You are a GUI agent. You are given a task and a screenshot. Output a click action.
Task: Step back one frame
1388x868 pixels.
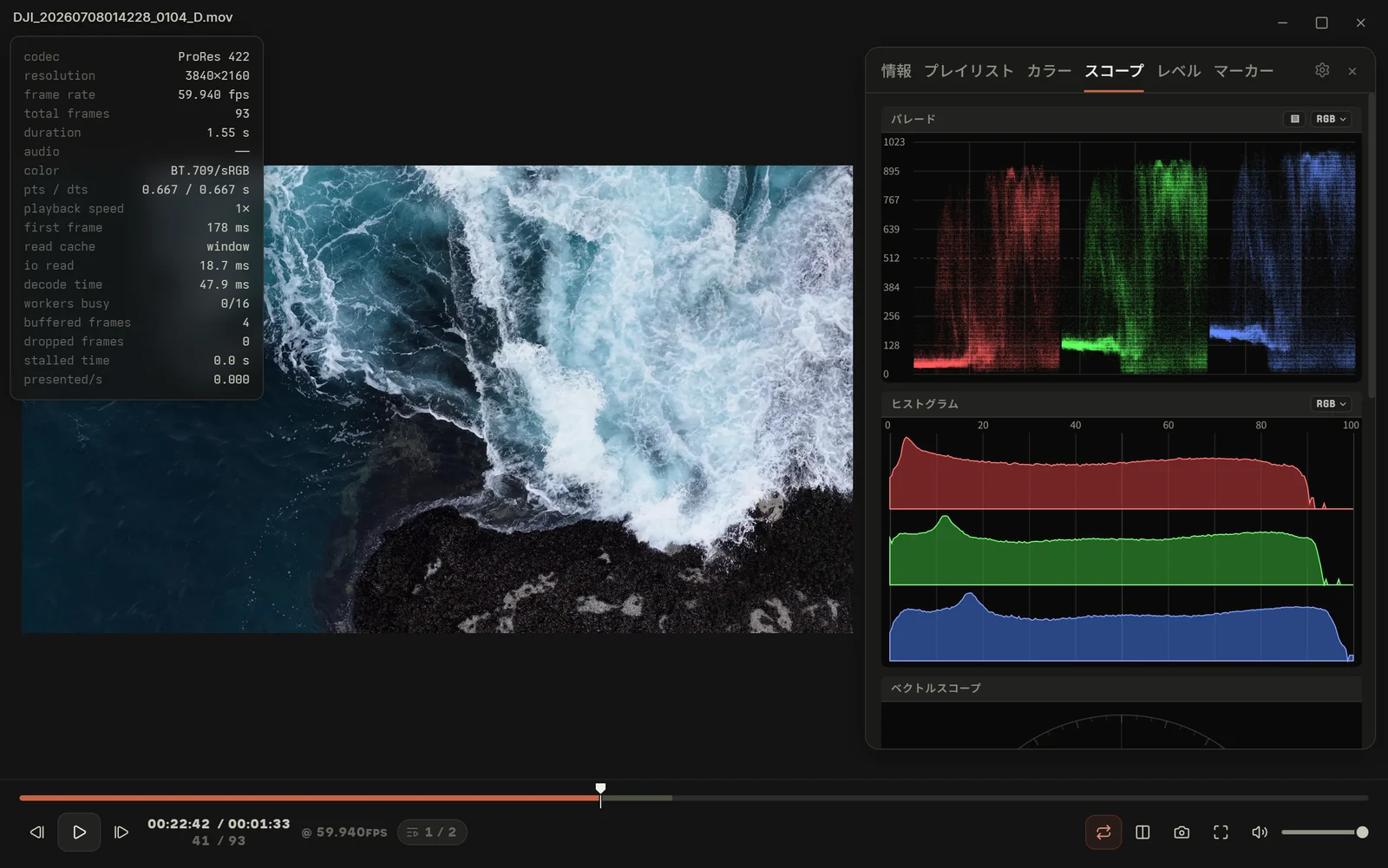pos(37,832)
